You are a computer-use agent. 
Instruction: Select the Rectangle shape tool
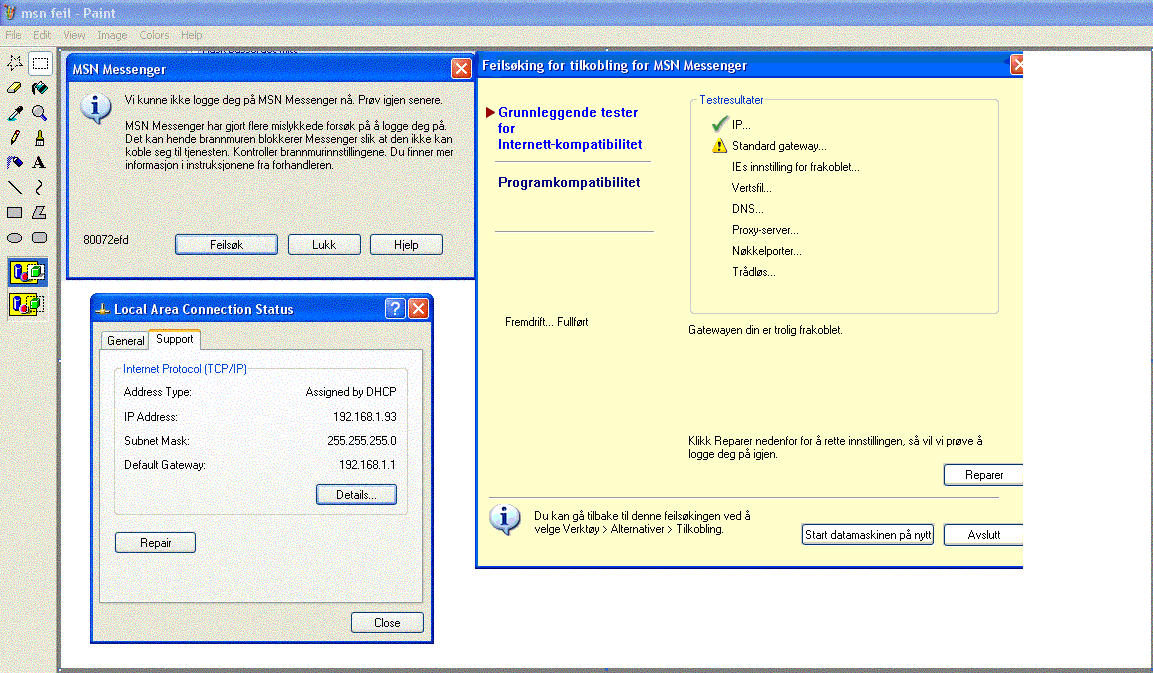(x=15, y=213)
